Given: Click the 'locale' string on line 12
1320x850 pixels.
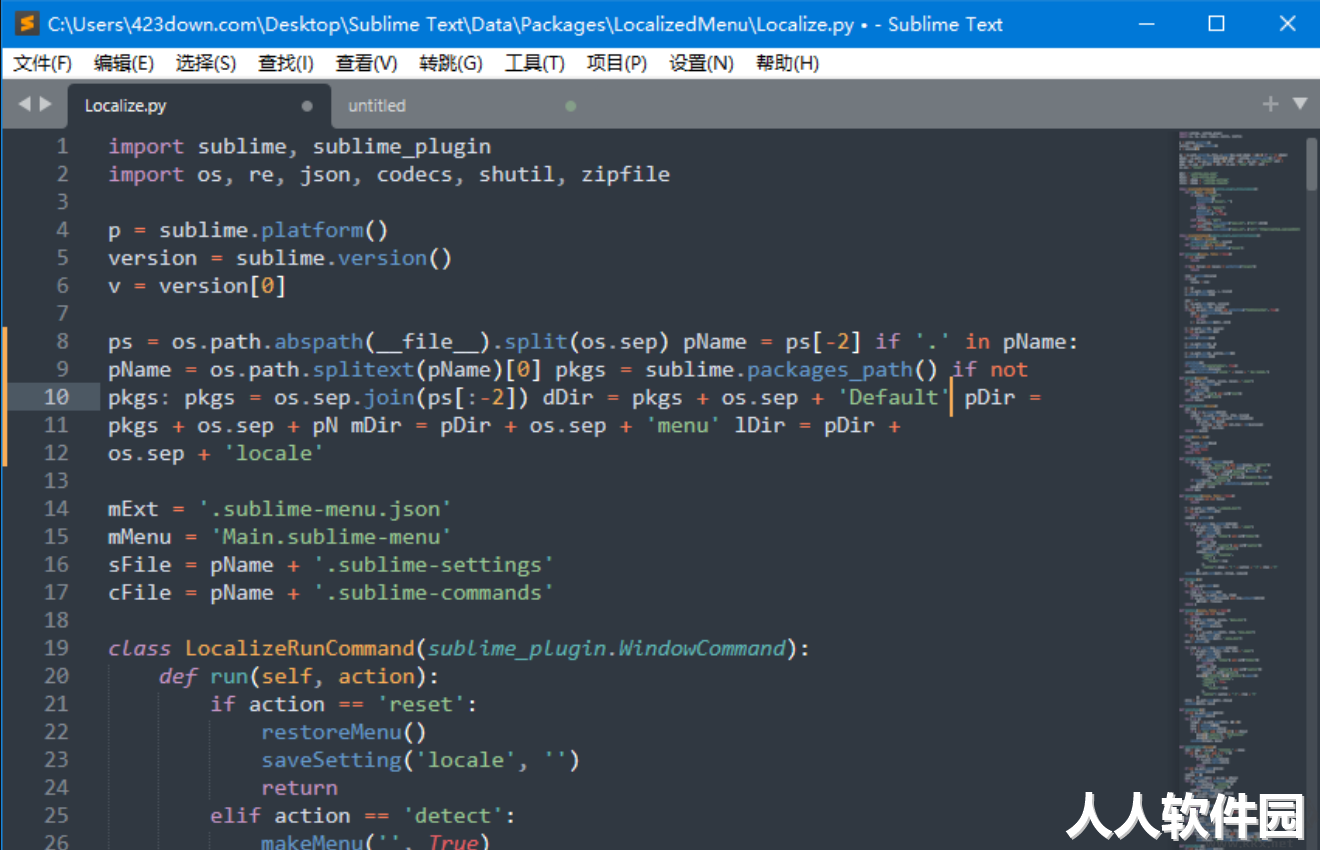Looking at the screenshot, I should point(274,453).
